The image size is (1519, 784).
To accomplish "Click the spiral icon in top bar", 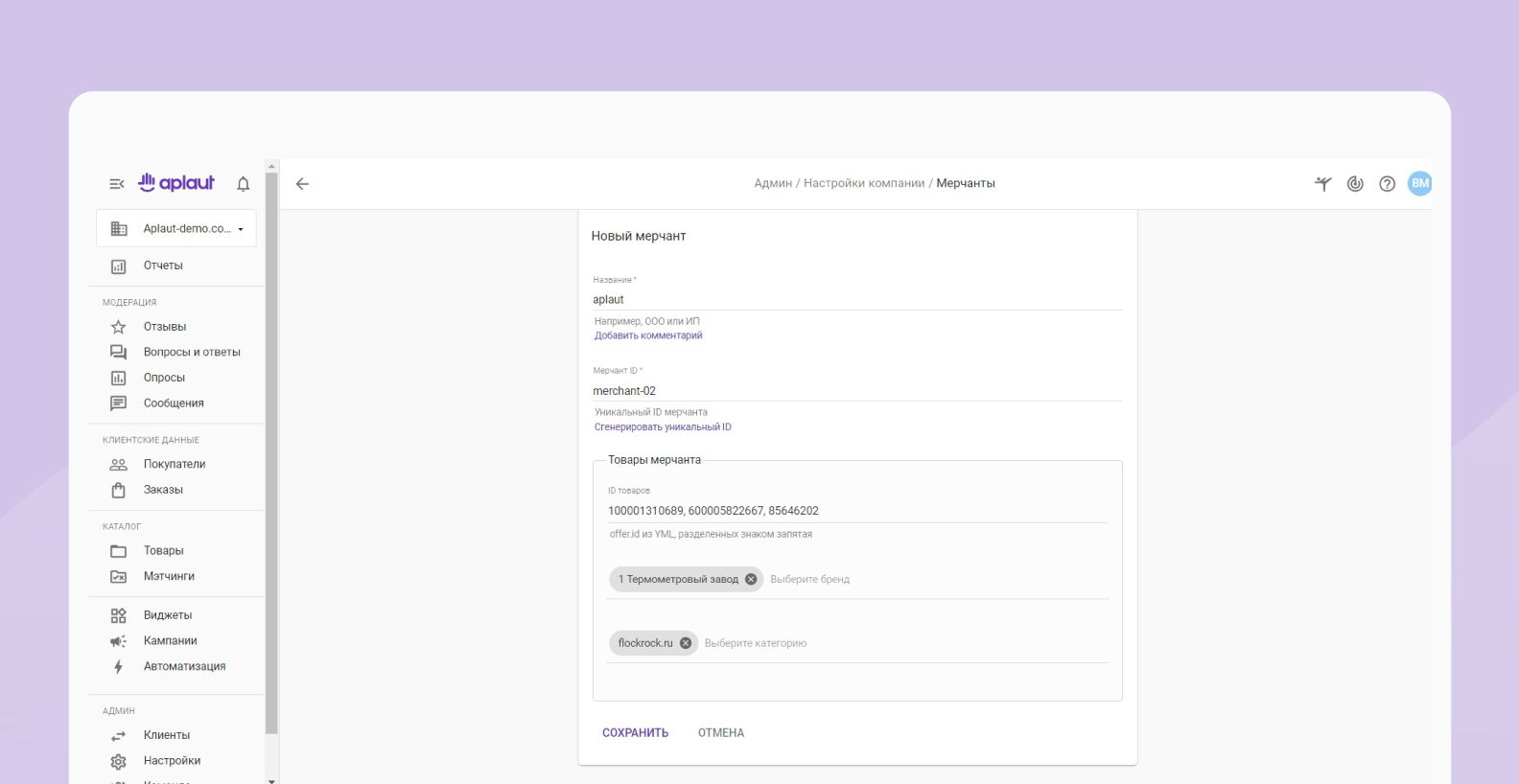I will [1355, 184].
